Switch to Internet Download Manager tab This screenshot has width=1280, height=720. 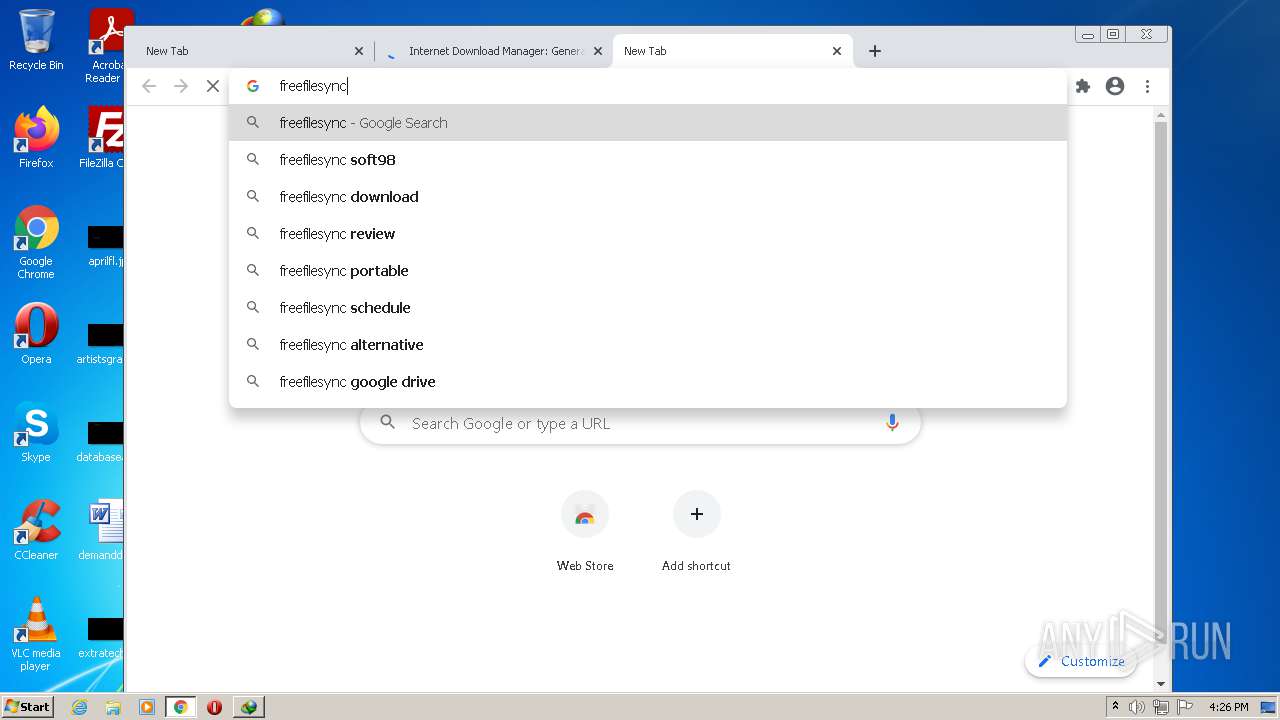point(493,51)
